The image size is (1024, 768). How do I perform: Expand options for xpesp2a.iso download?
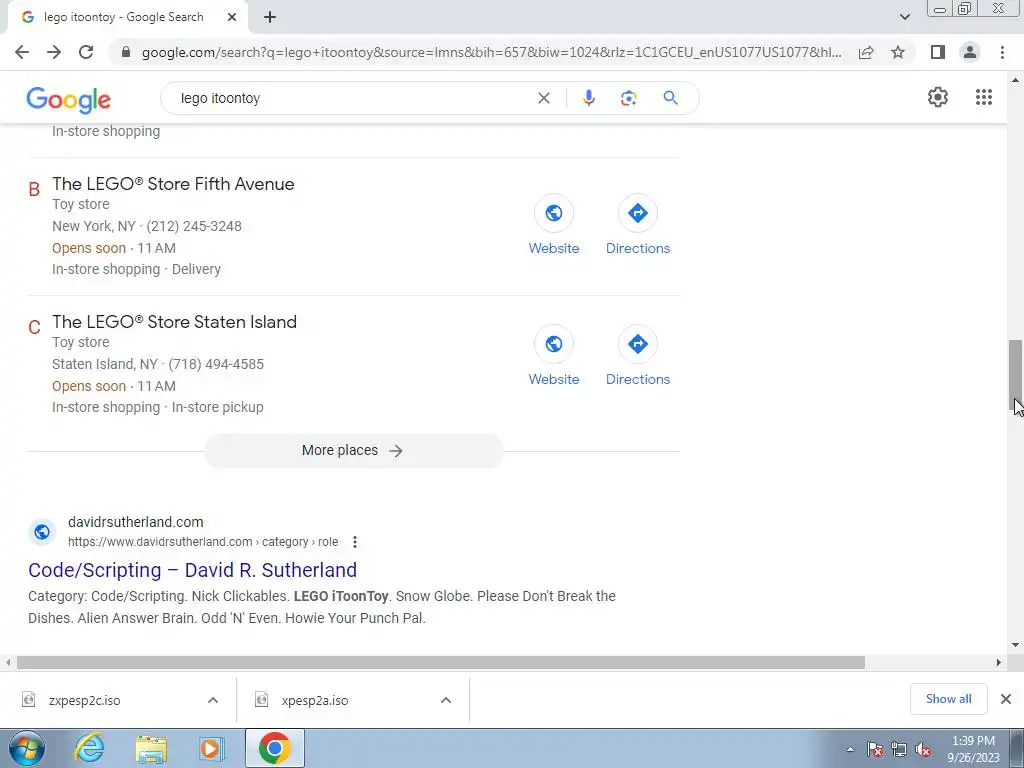point(446,700)
